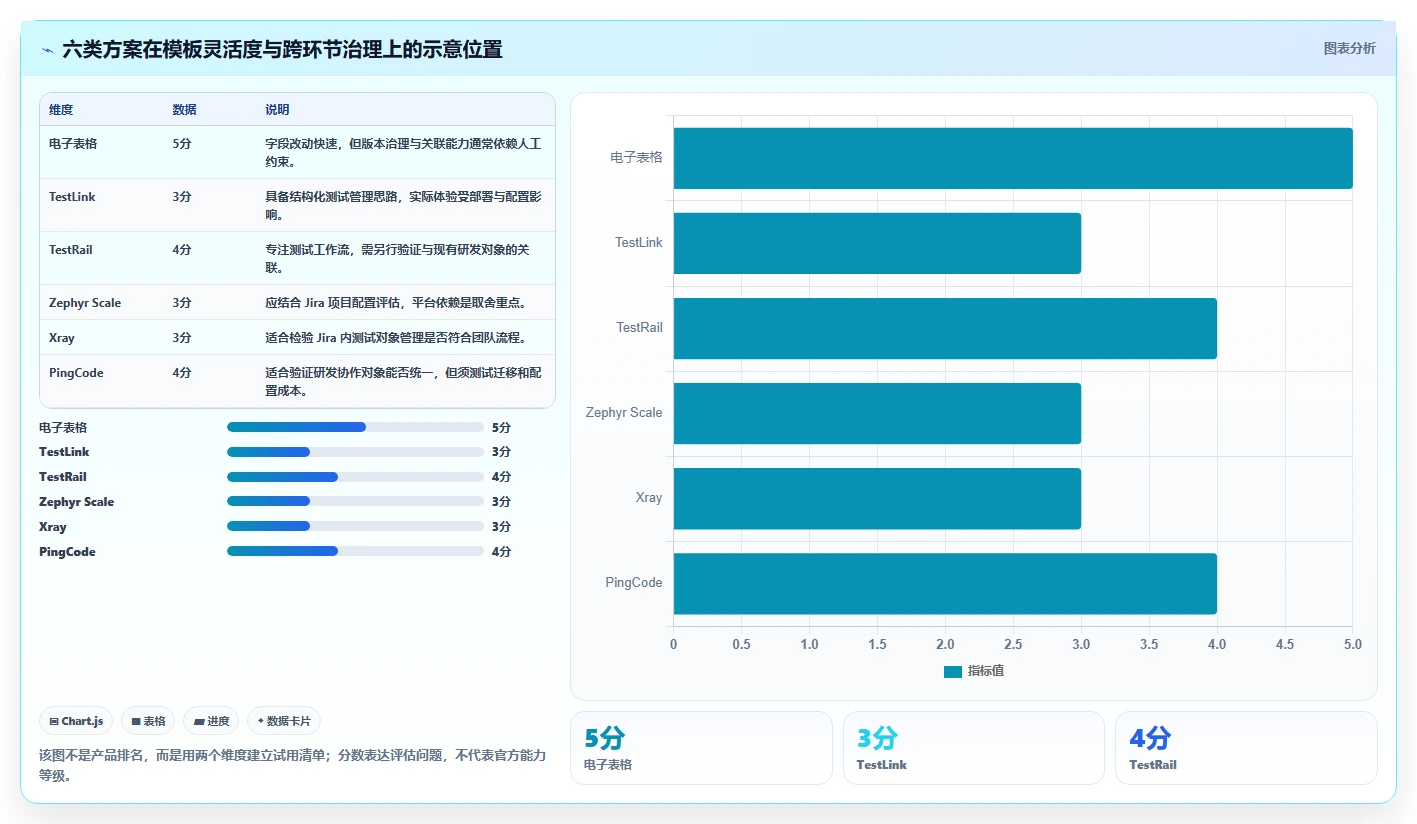This screenshot has width=1417, height=824.
Task: Click the Xray bar in the chart
Action: pos(877,498)
